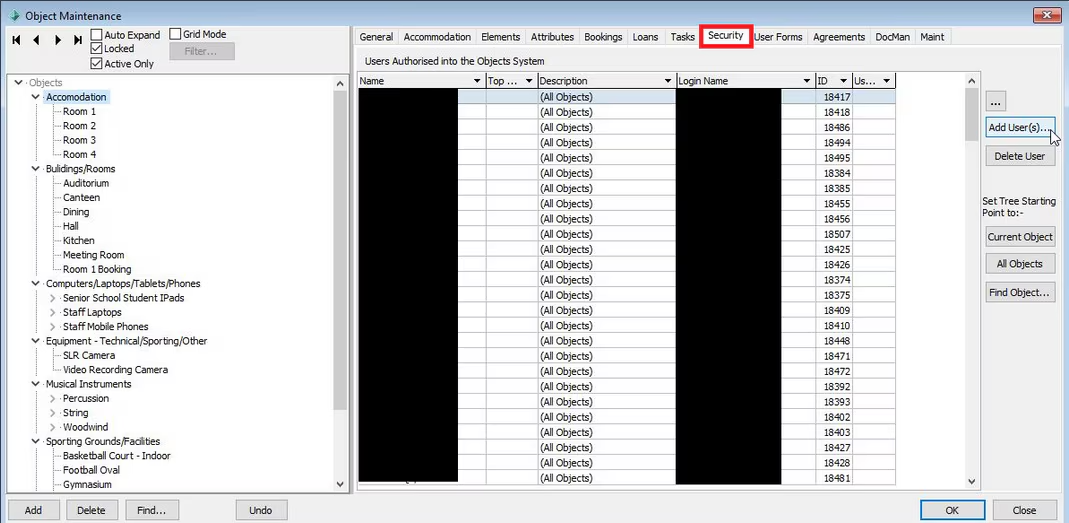Click the Delete button below the tree
1069x523 pixels.
pos(91,510)
